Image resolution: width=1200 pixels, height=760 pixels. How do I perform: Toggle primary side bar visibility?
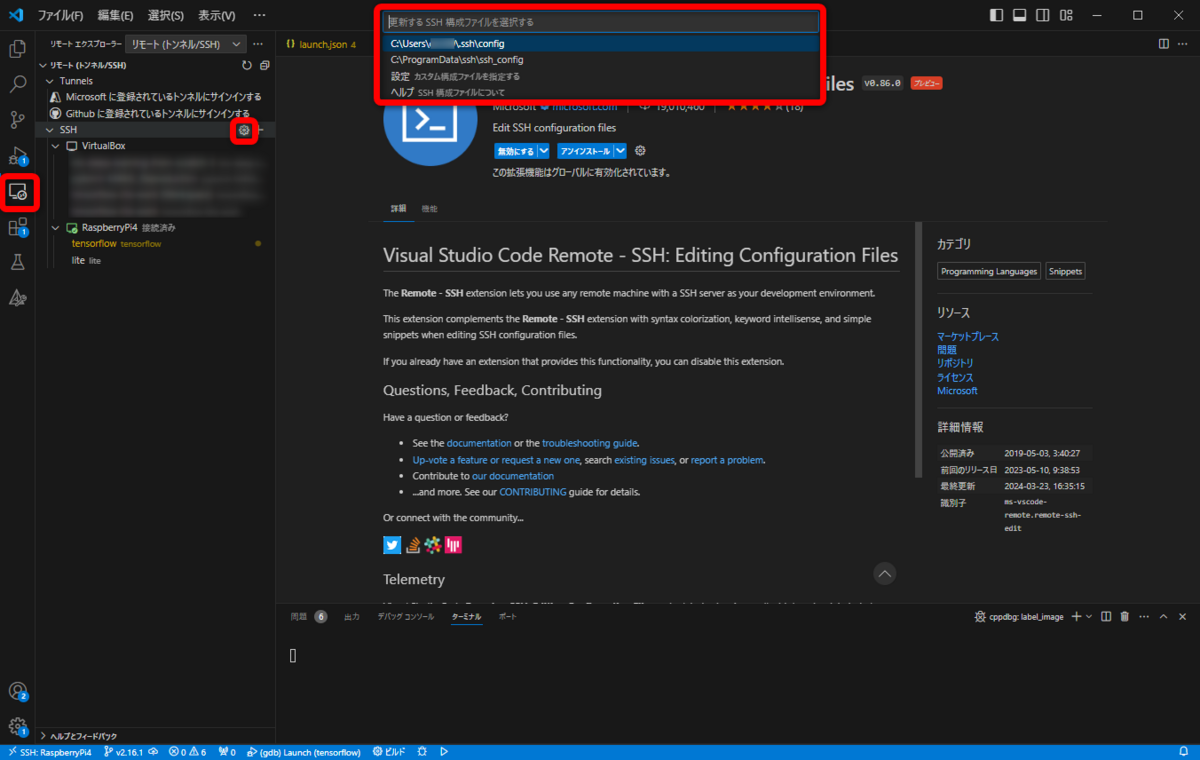pyautogui.click(x=996, y=15)
